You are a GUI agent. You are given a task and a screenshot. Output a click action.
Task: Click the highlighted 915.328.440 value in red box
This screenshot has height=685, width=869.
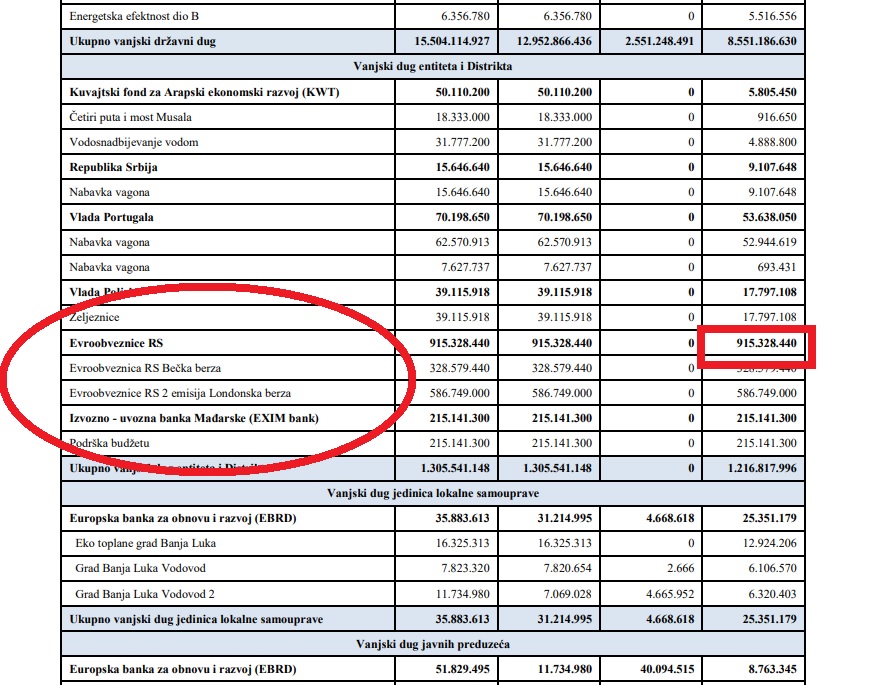click(x=766, y=343)
